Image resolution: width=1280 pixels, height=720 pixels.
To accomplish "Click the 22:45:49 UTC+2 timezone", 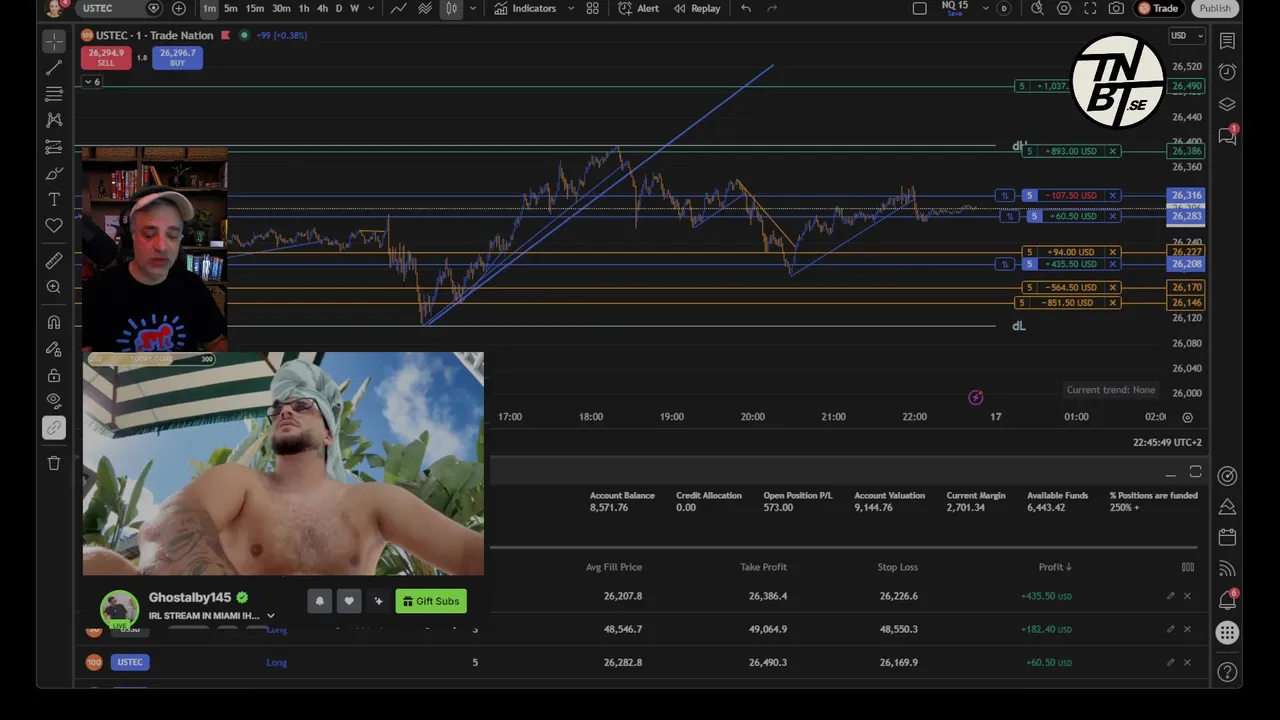I will pos(1167,442).
